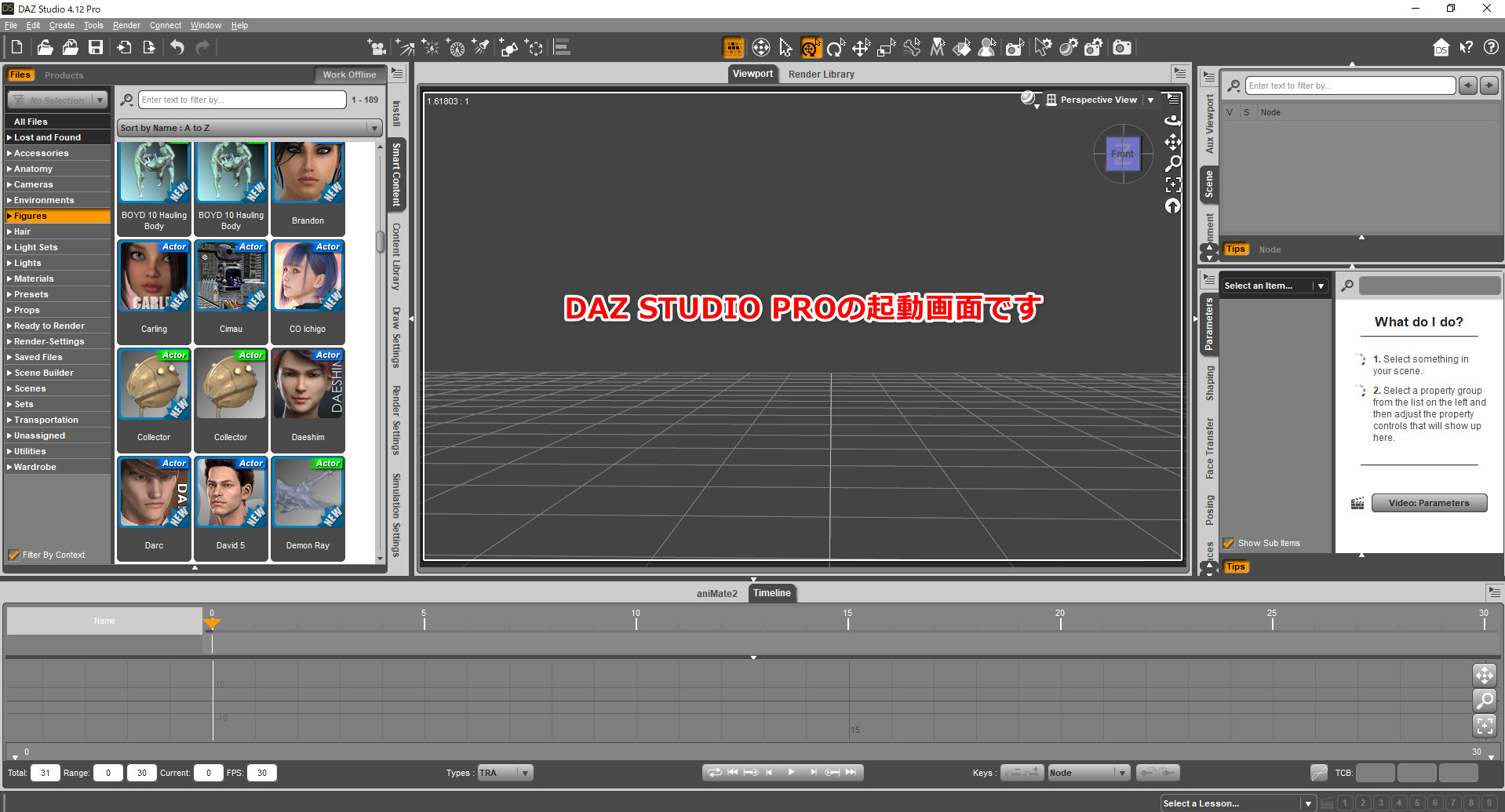This screenshot has width=1505, height=812.
Task: Toggle the Work Offline button
Action: pos(349,75)
